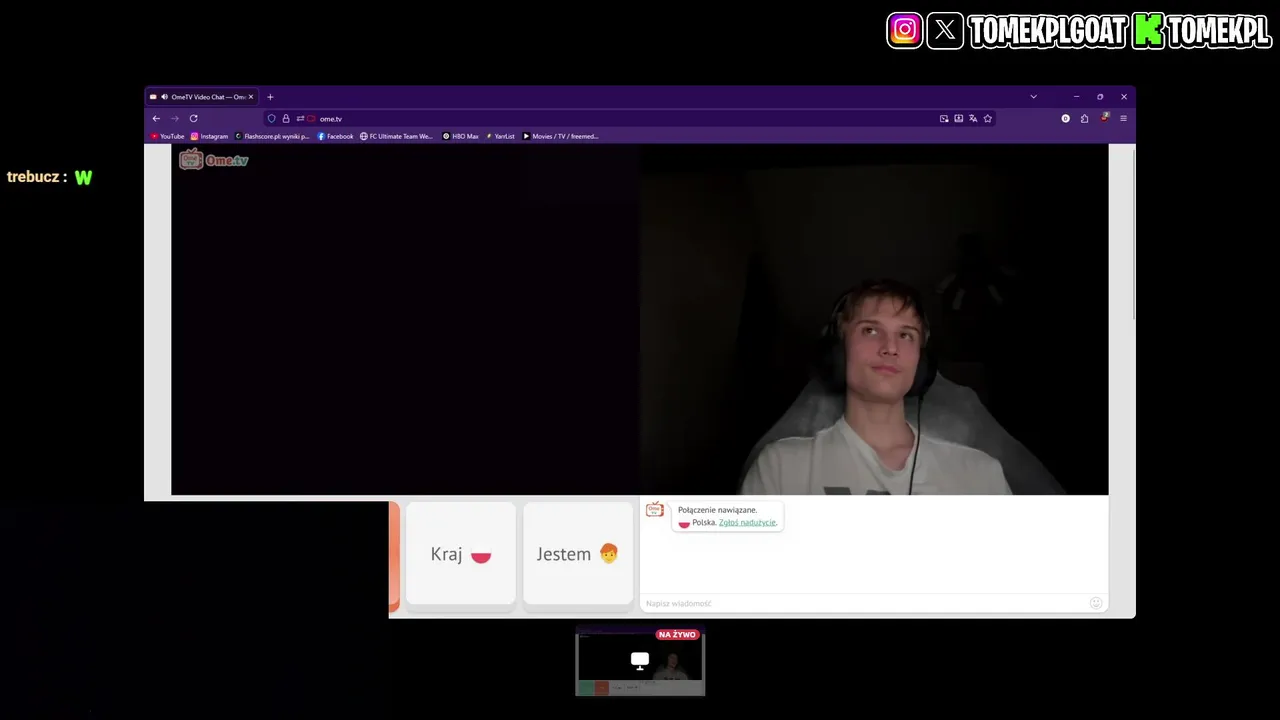Click the page vertical scrollbar

click(x=1134, y=235)
